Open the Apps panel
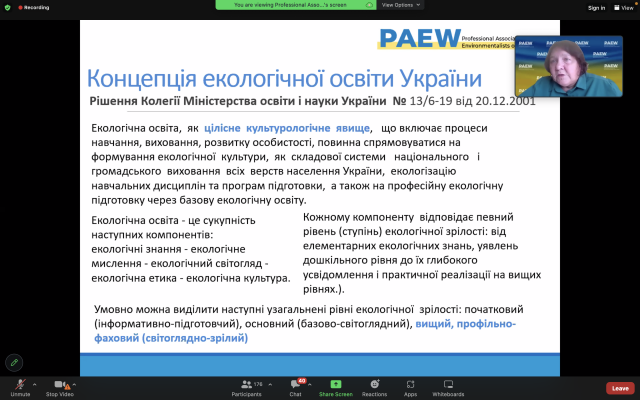The width and height of the screenshot is (640, 400). 410,388
